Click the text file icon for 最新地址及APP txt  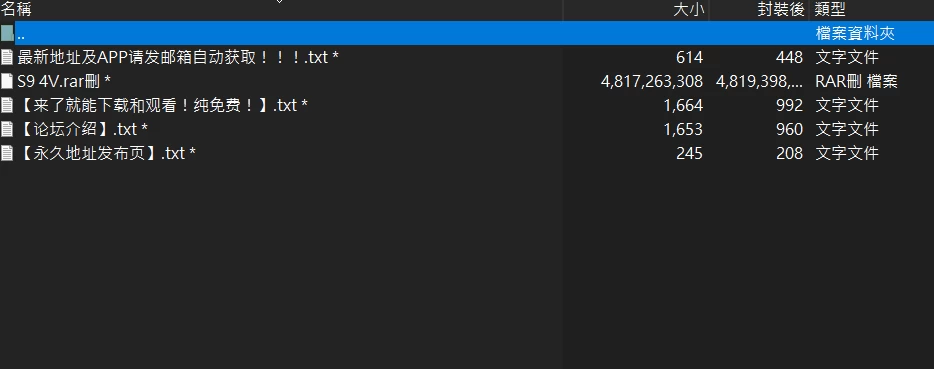7,57
